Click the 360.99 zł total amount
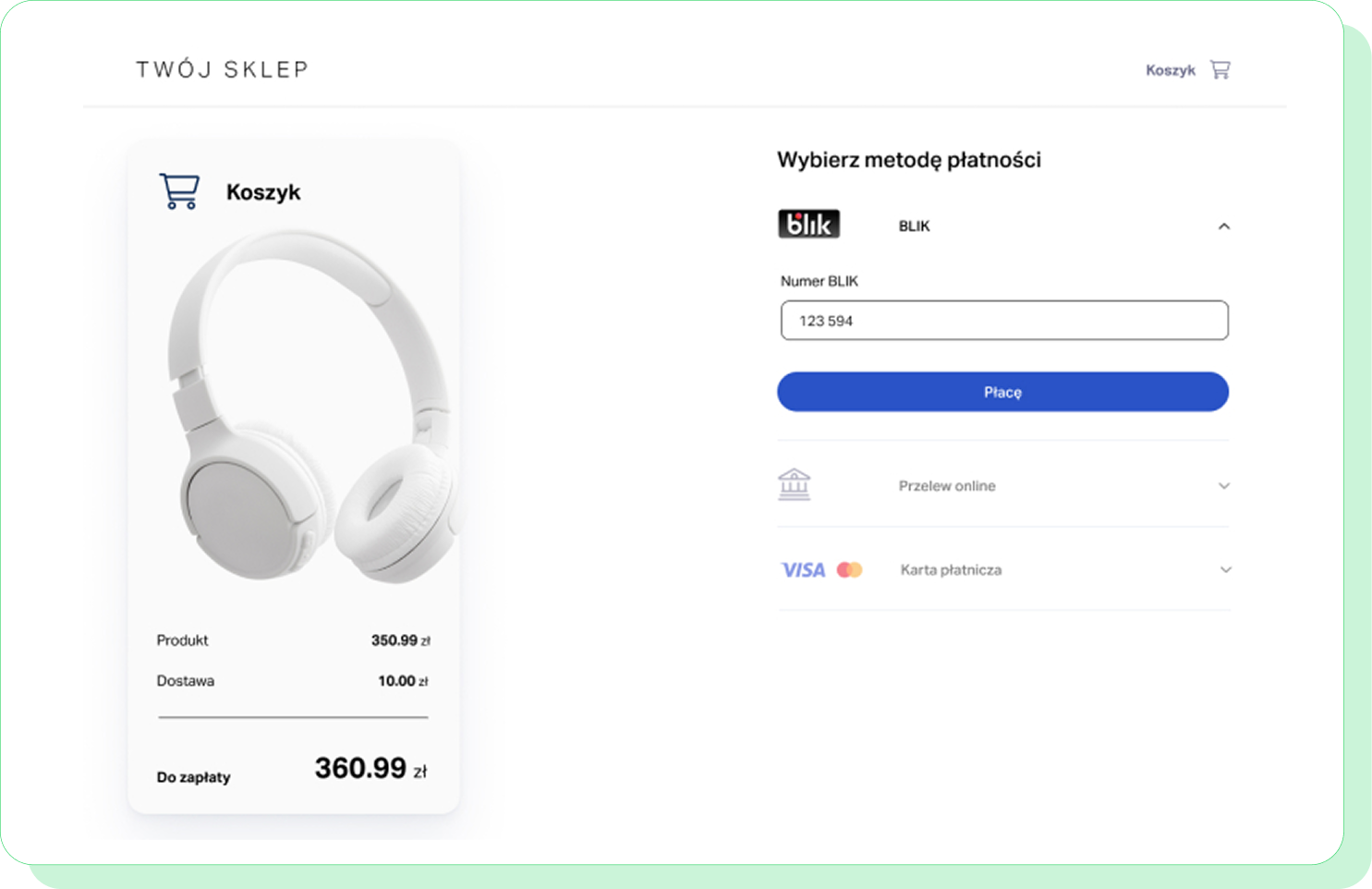This screenshot has width=1372, height=889. [370, 768]
